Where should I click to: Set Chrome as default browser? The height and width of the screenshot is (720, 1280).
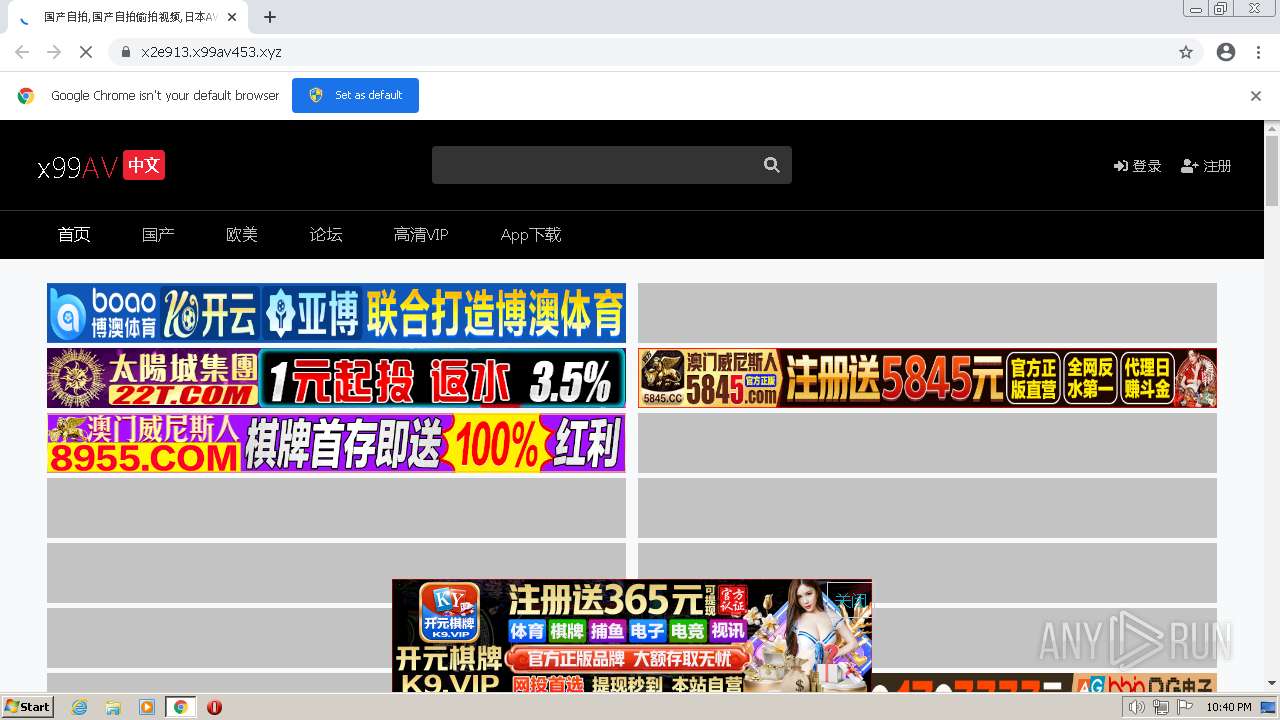pyautogui.click(x=355, y=95)
